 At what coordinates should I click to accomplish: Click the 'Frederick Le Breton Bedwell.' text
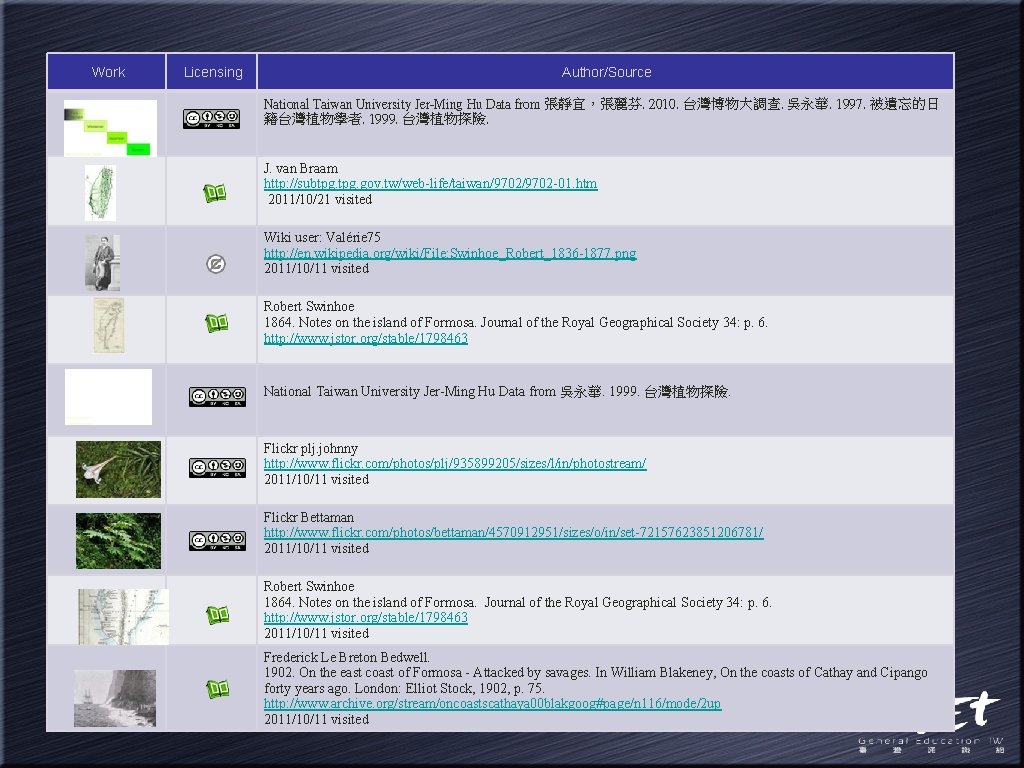346,657
